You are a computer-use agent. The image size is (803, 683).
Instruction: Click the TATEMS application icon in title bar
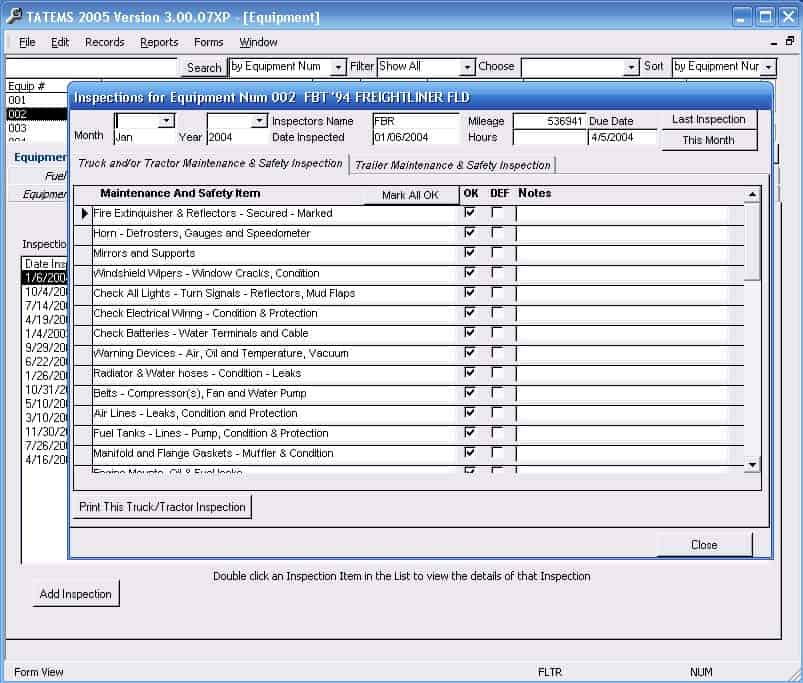click(x=14, y=15)
